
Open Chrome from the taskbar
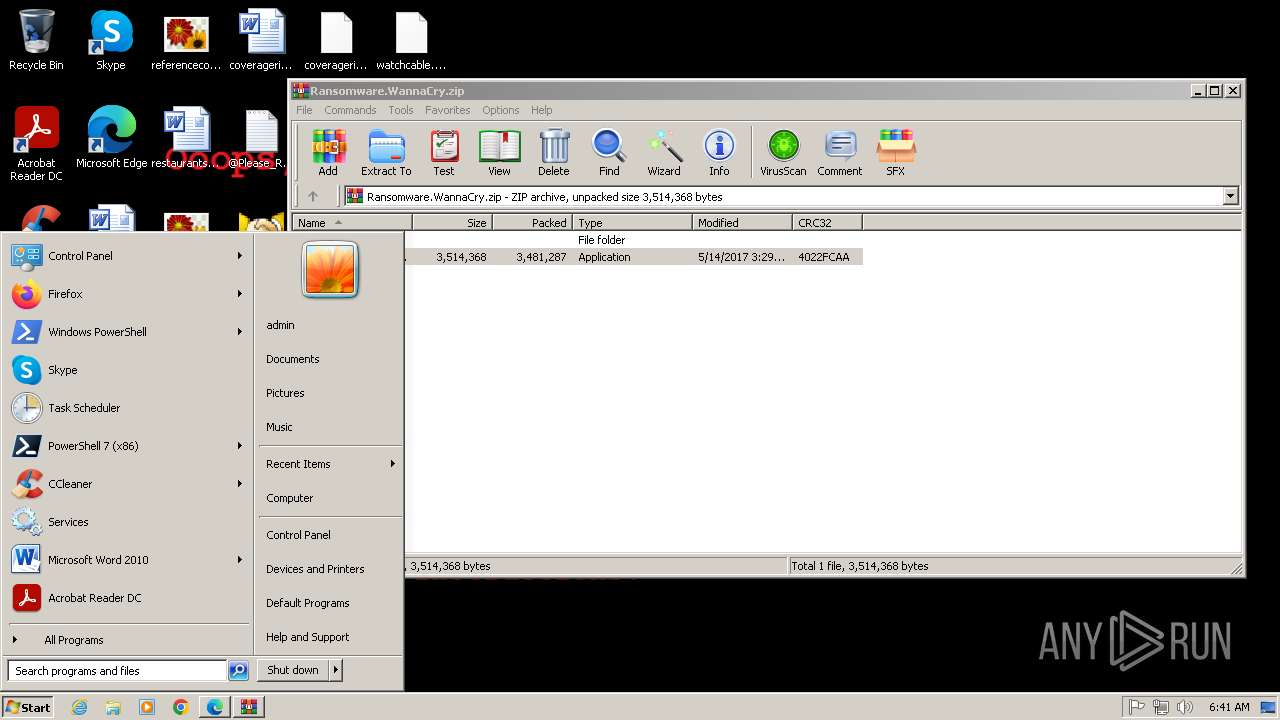pos(180,707)
